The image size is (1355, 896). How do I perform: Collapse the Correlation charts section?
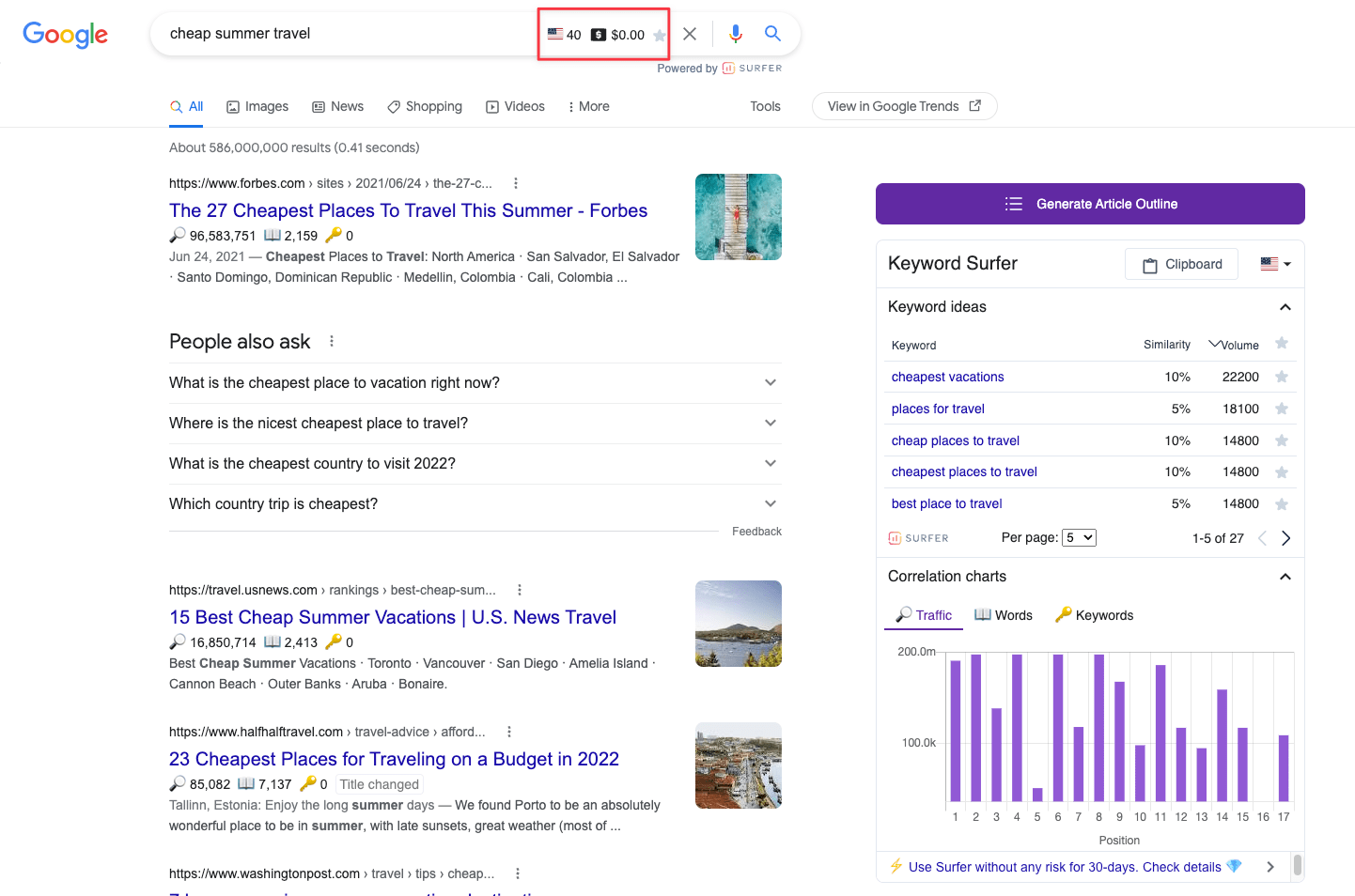(1285, 577)
